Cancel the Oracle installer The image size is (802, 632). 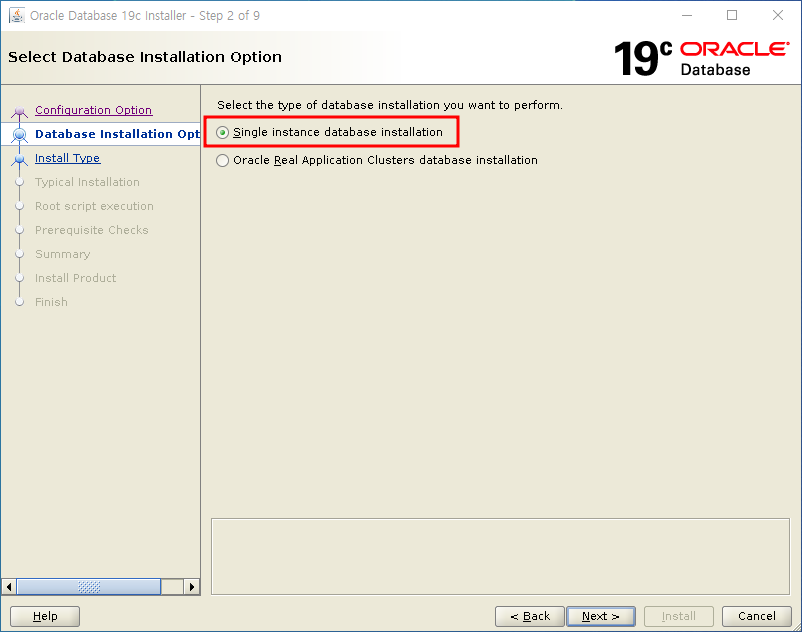(x=756, y=616)
